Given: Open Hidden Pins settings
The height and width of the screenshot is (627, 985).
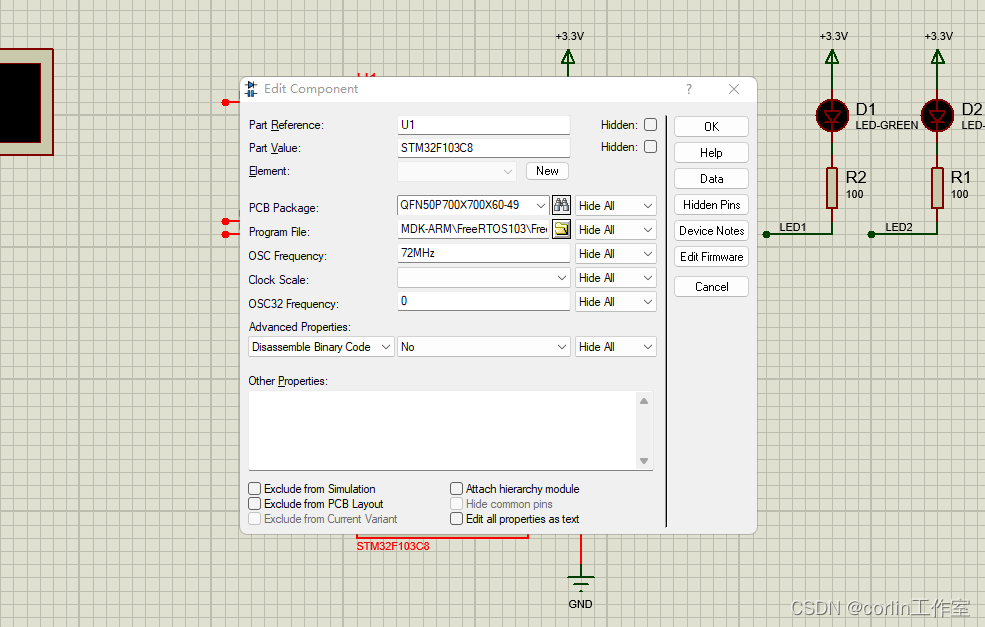Looking at the screenshot, I should click(x=710, y=204).
